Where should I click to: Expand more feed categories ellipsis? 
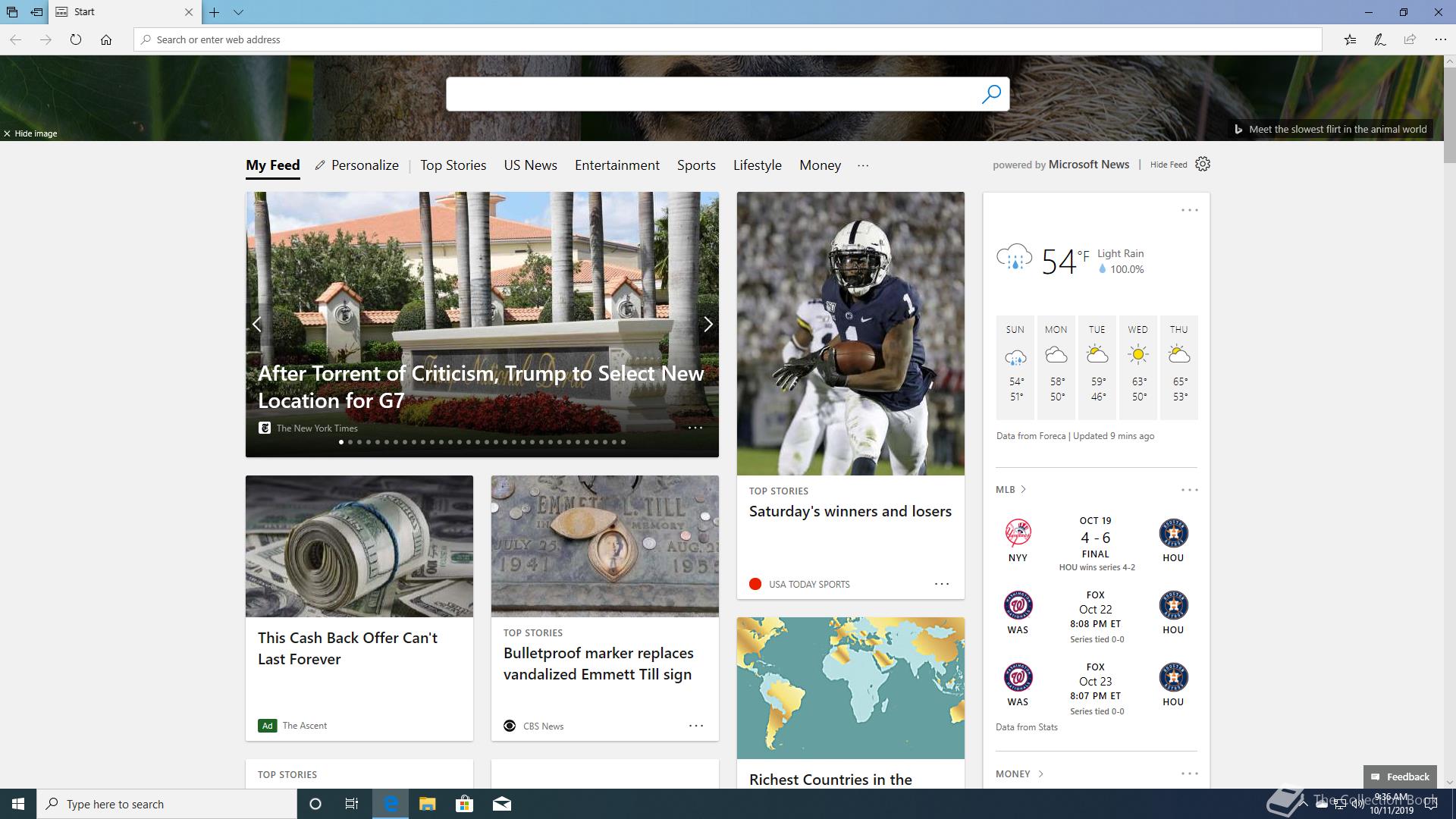(863, 165)
